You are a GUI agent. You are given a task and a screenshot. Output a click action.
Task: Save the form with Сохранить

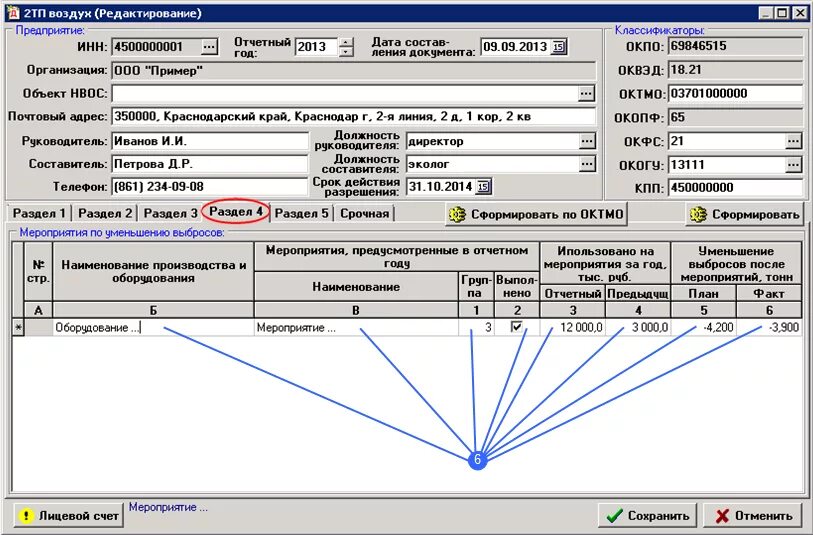coord(647,515)
